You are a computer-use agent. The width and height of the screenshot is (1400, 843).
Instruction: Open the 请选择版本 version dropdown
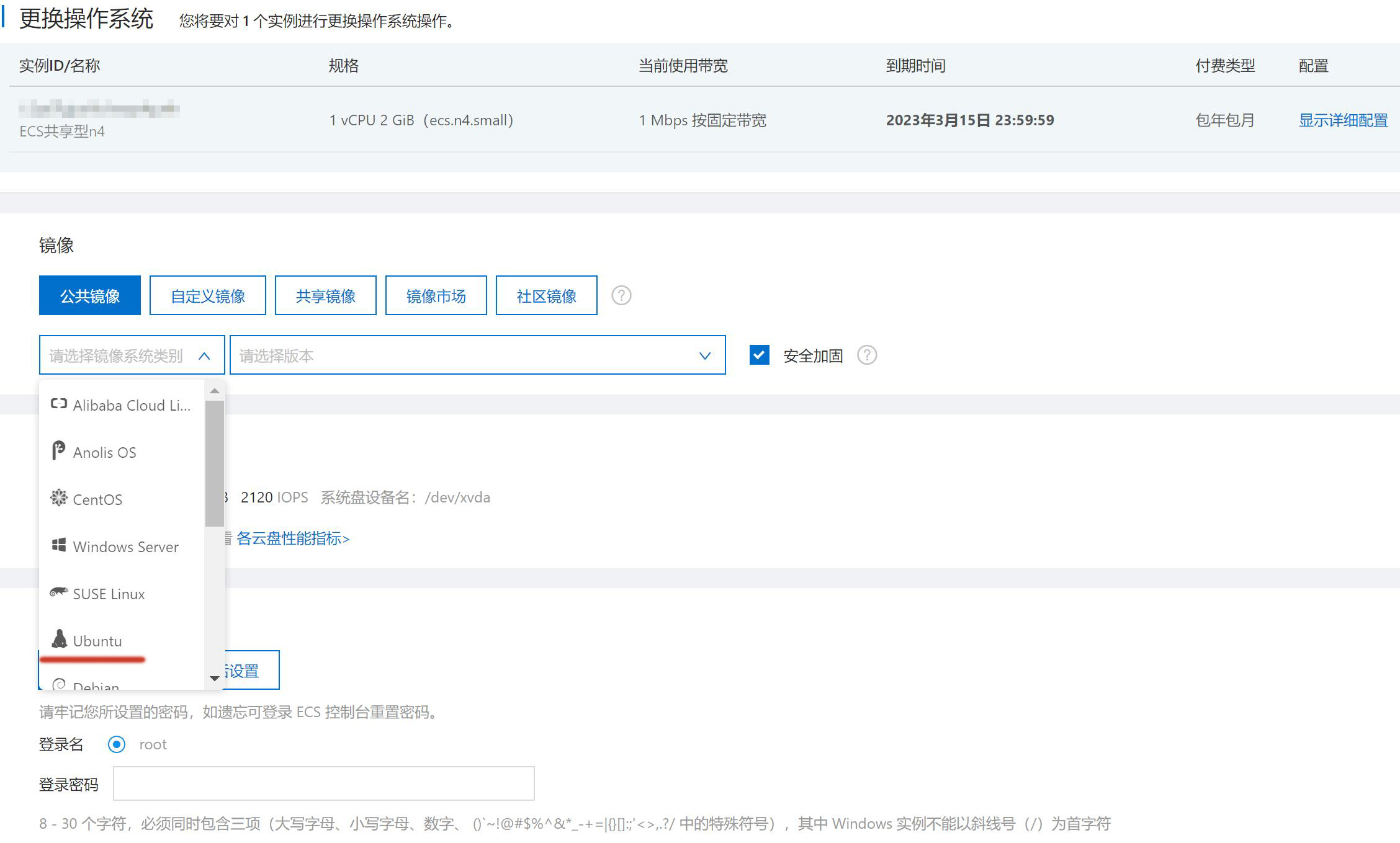(x=477, y=355)
